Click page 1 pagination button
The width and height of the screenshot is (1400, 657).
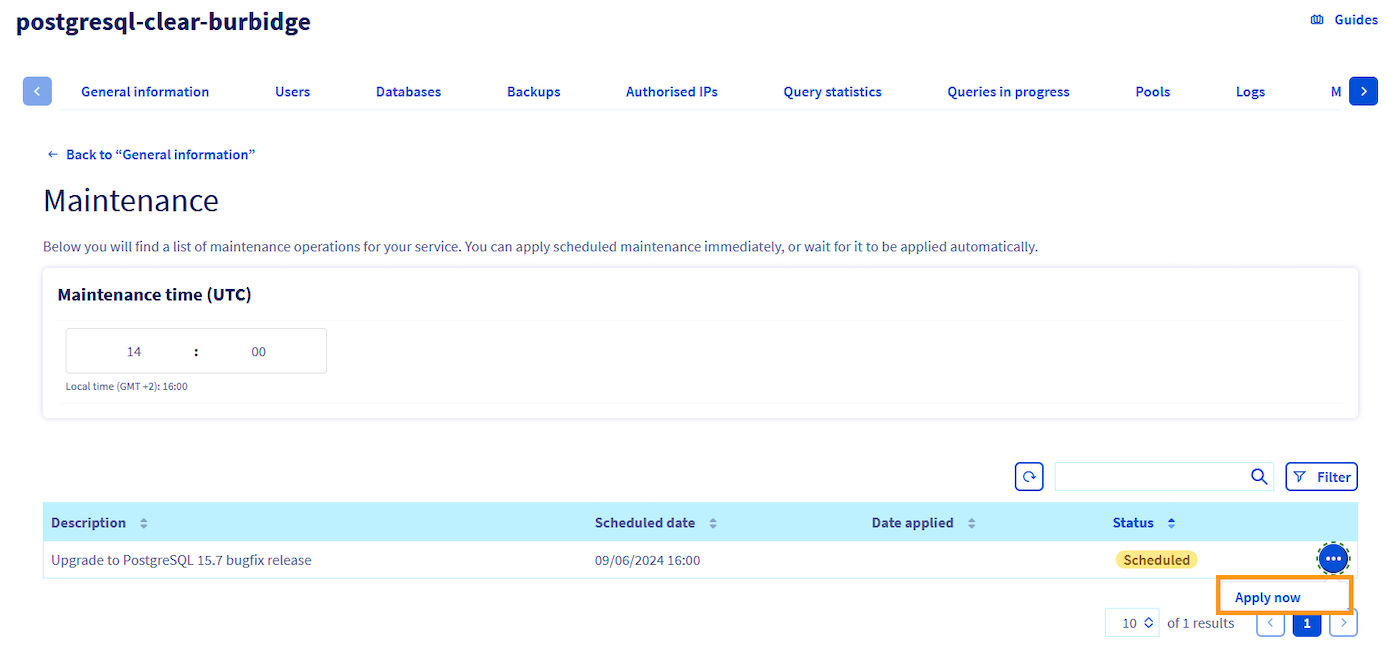(1306, 623)
